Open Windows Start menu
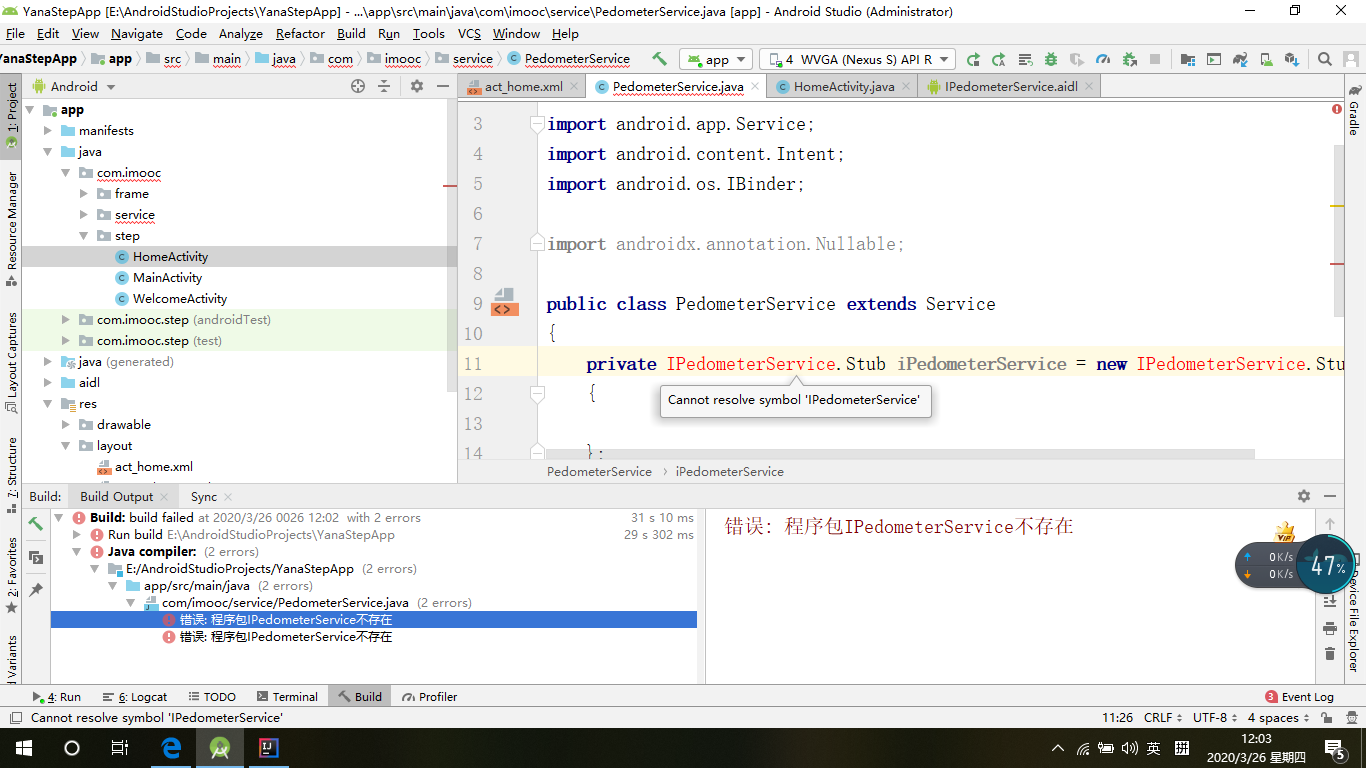The height and width of the screenshot is (768, 1366). tap(23, 748)
